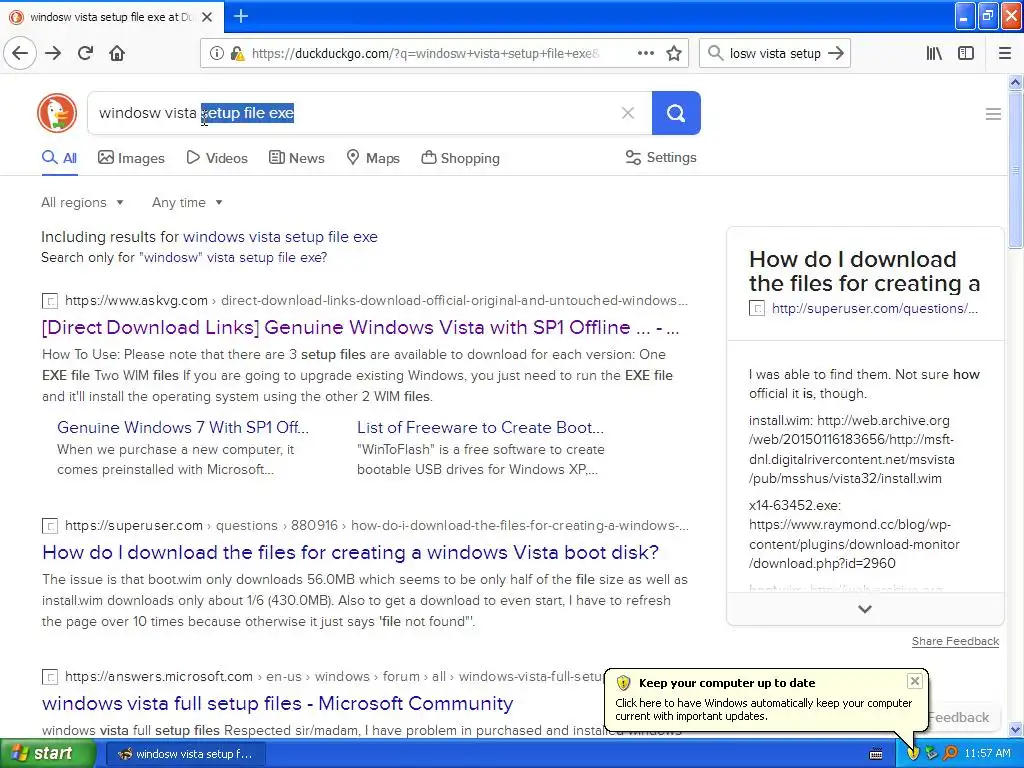The height and width of the screenshot is (768, 1024).
Task: Open '[Direct Download Links] Genuine Windows Vista' result
Action: click(x=360, y=327)
